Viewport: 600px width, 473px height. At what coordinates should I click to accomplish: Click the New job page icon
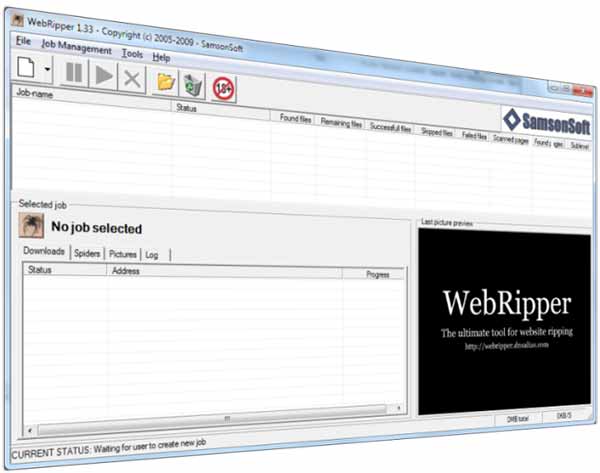tap(26, 67)
